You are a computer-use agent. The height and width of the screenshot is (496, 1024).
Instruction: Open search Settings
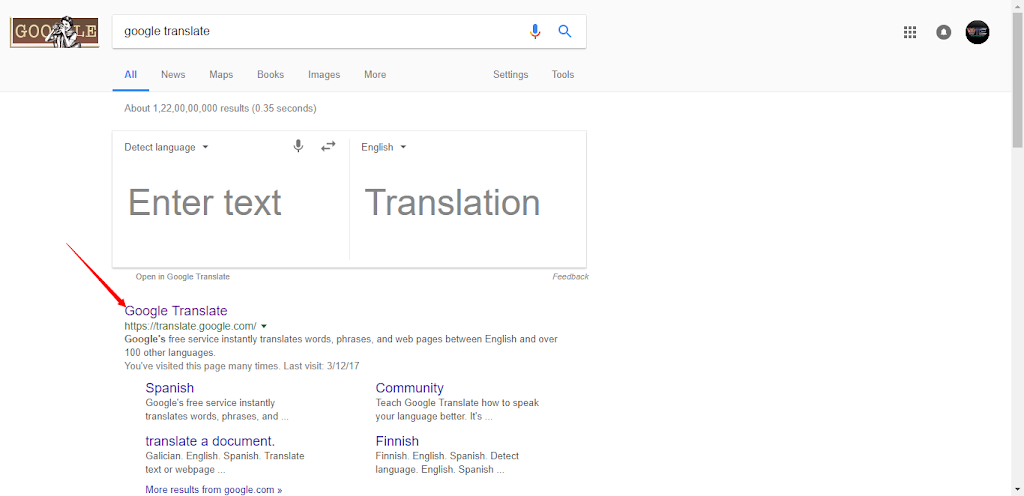point(510,75)
